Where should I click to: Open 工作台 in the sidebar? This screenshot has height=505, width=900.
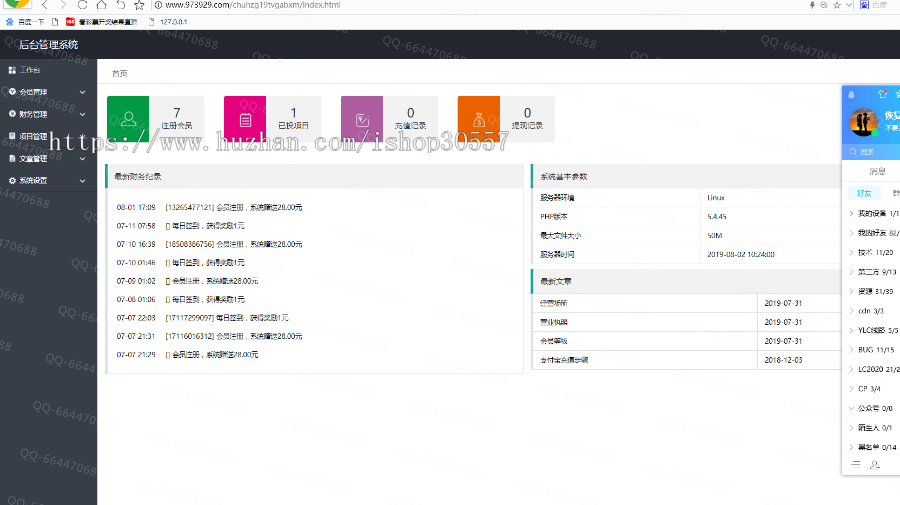(30, 70)
